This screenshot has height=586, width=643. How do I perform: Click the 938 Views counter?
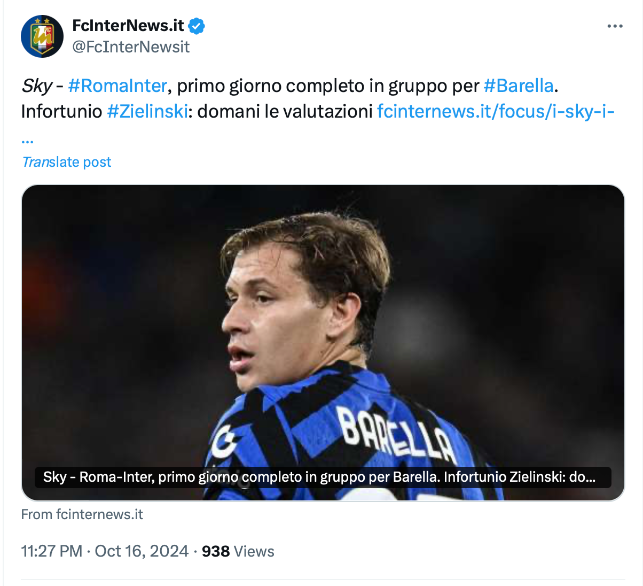pyautogui.click(x=238, y=551)
